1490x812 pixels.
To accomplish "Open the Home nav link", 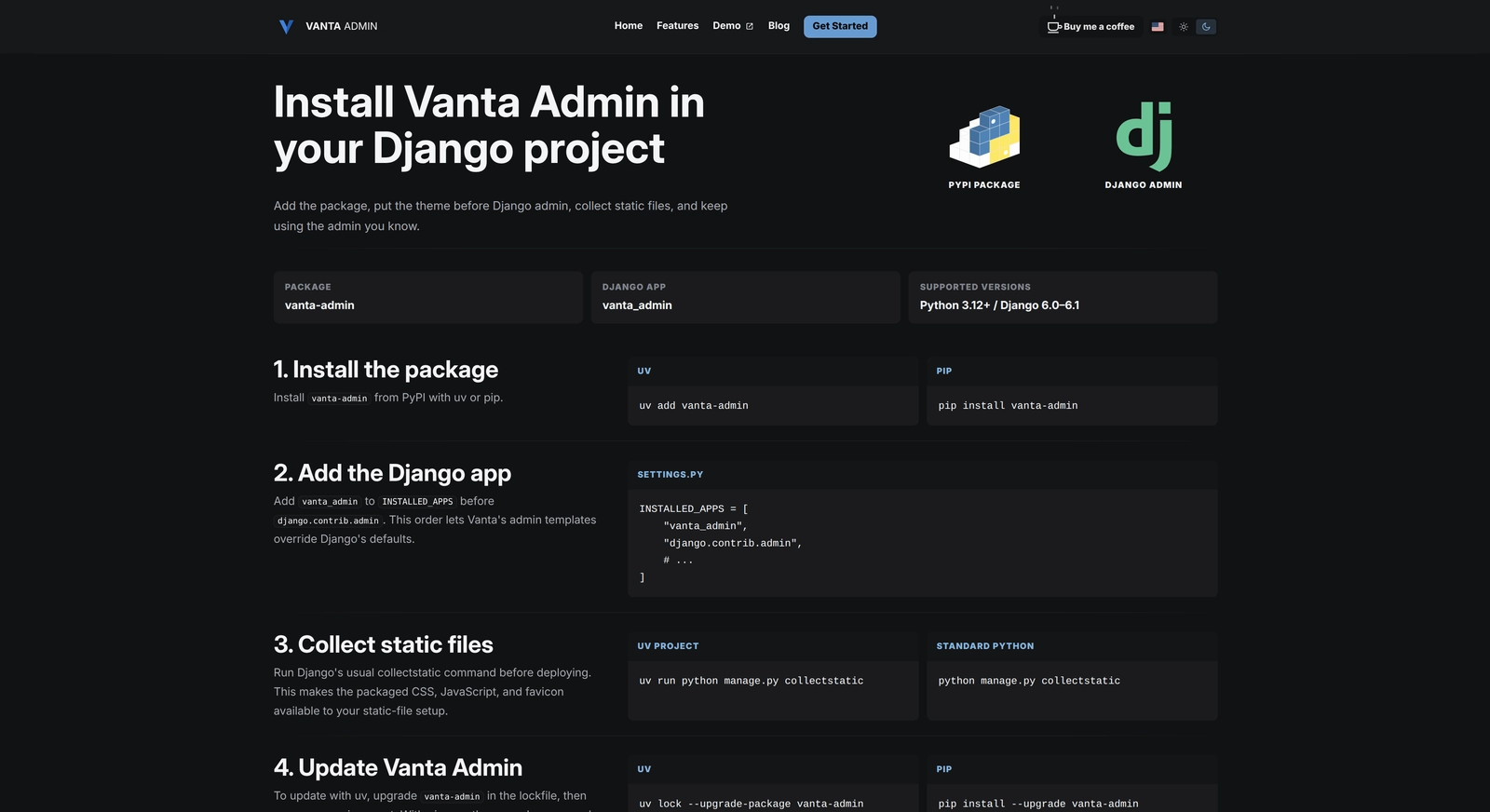I will 629,26.
